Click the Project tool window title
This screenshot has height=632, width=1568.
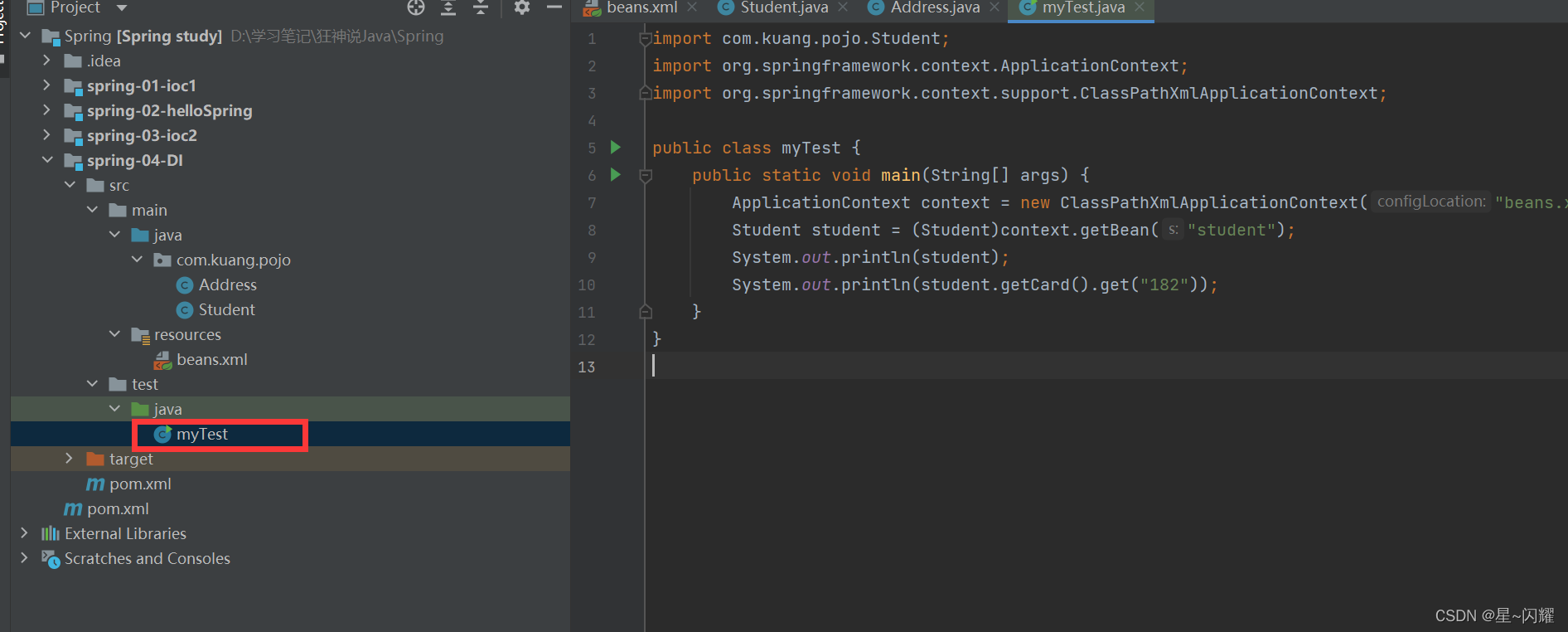click(75, 7)
